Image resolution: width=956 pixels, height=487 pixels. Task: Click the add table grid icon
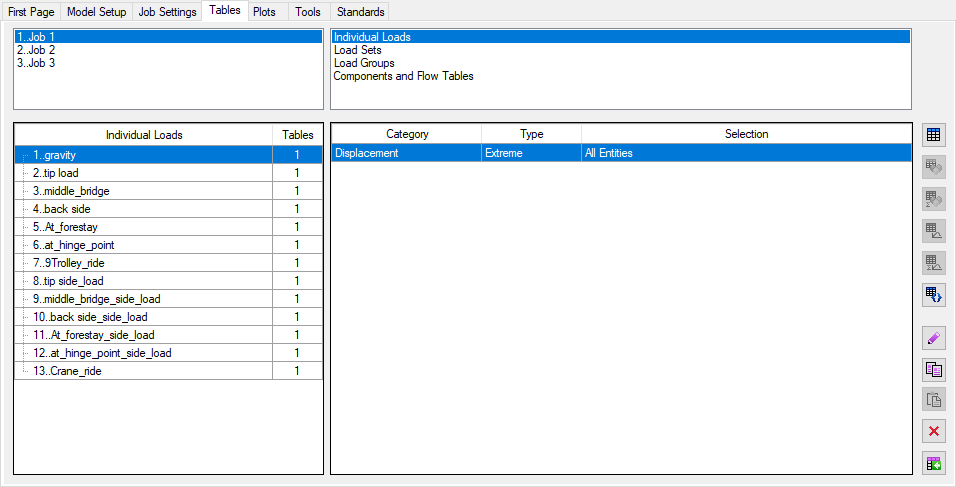[934, 135]
